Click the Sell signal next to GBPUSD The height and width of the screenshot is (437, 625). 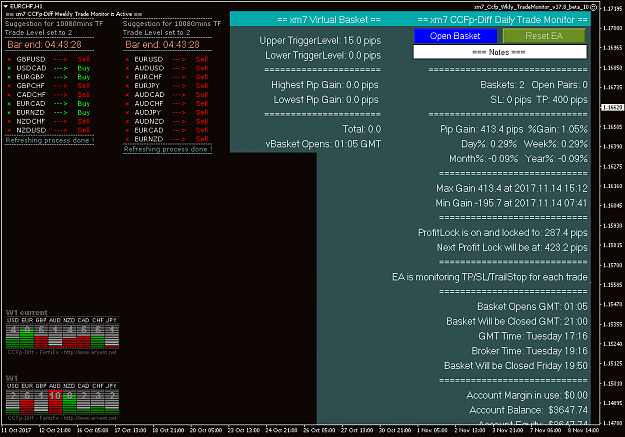[x=84, y=59]
